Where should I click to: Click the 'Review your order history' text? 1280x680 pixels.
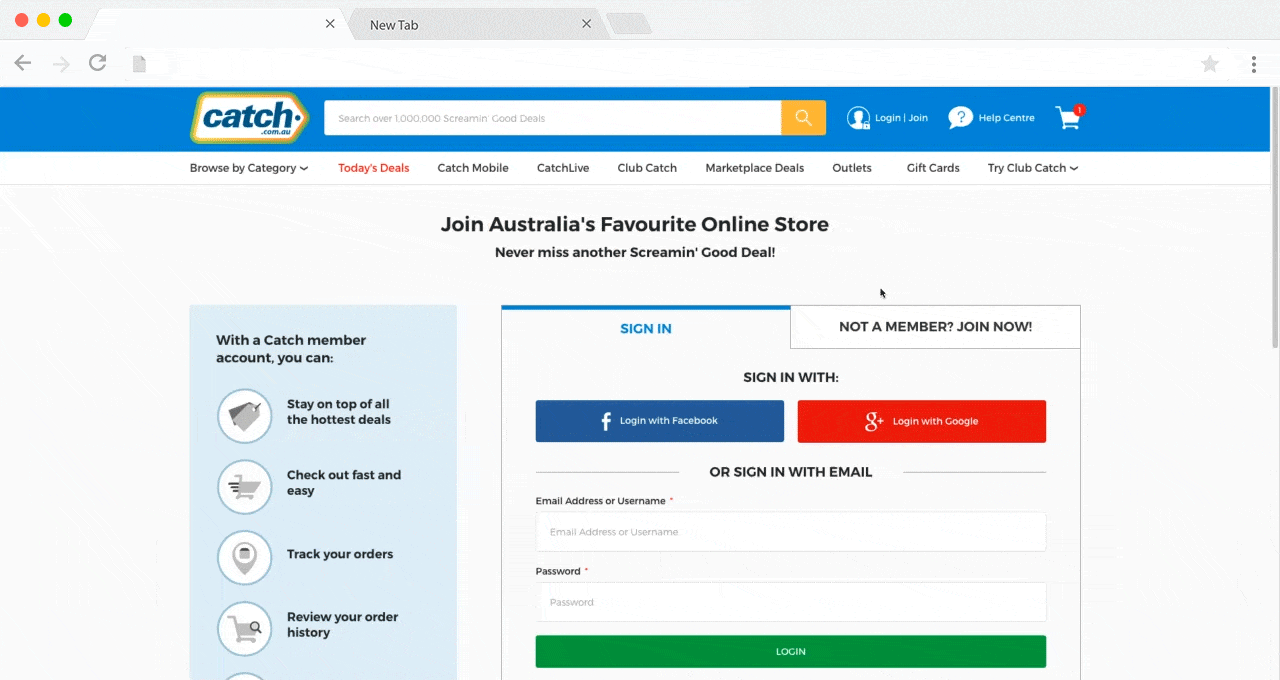point(343,625)
